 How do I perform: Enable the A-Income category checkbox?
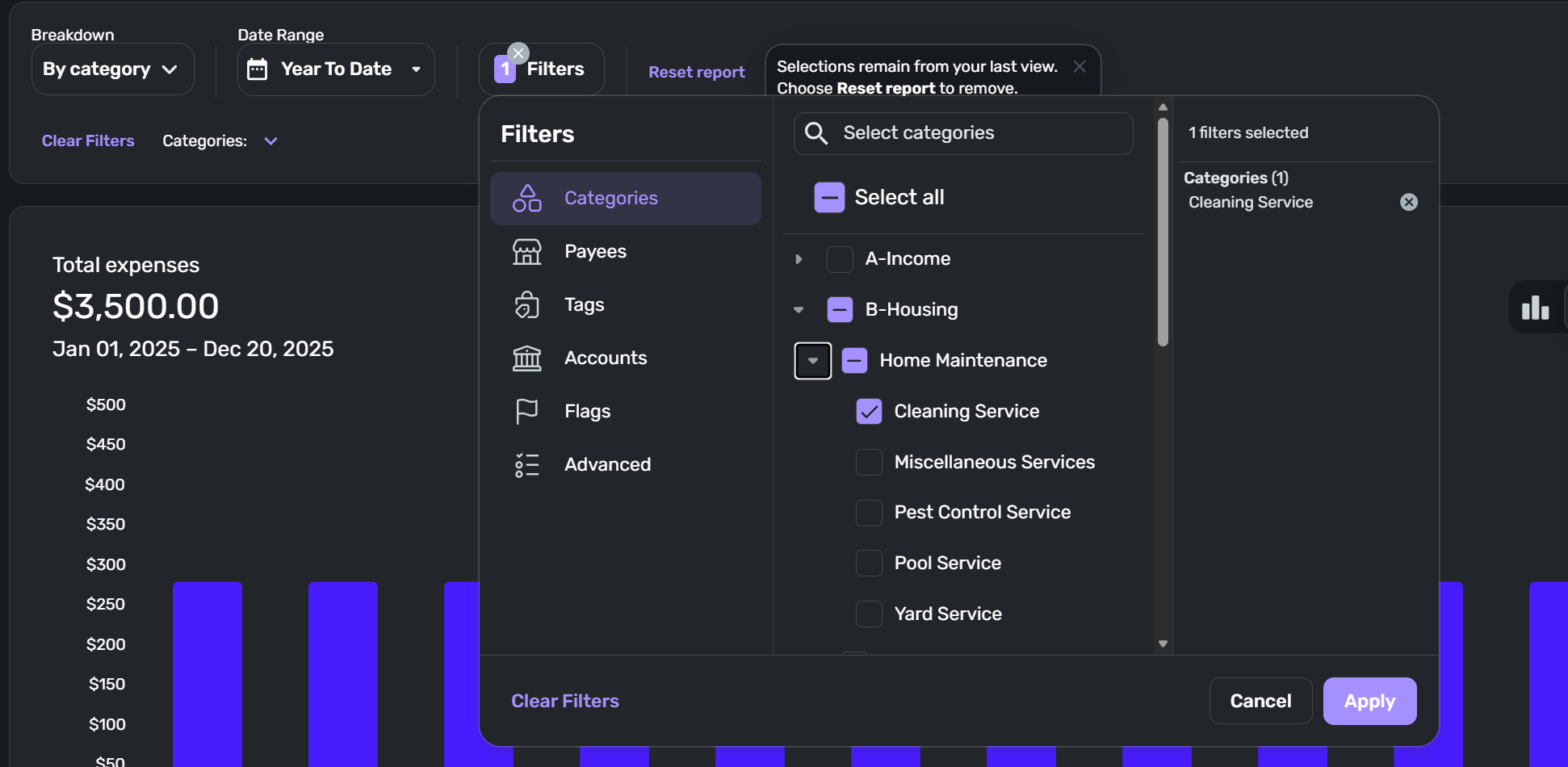coord(840,259)
